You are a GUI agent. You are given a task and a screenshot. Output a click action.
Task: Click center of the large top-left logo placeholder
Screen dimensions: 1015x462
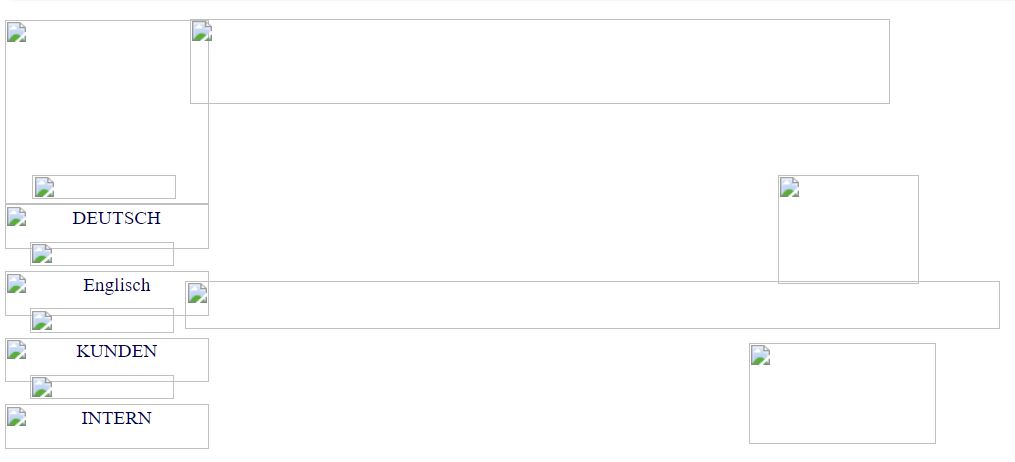[107, 100]
